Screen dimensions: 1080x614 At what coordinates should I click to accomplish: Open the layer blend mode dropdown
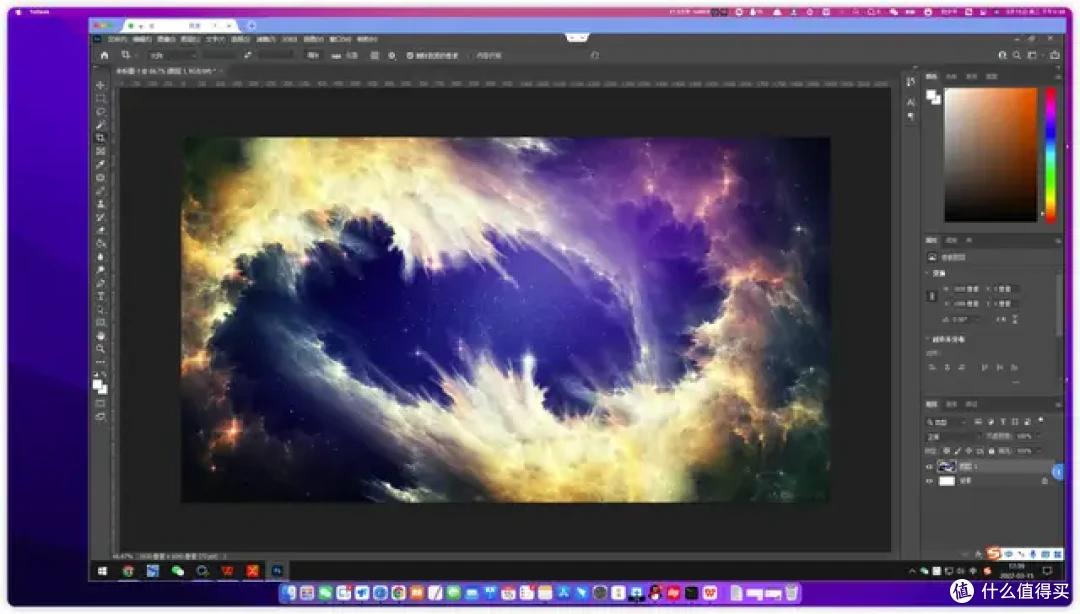coord(953,436)
